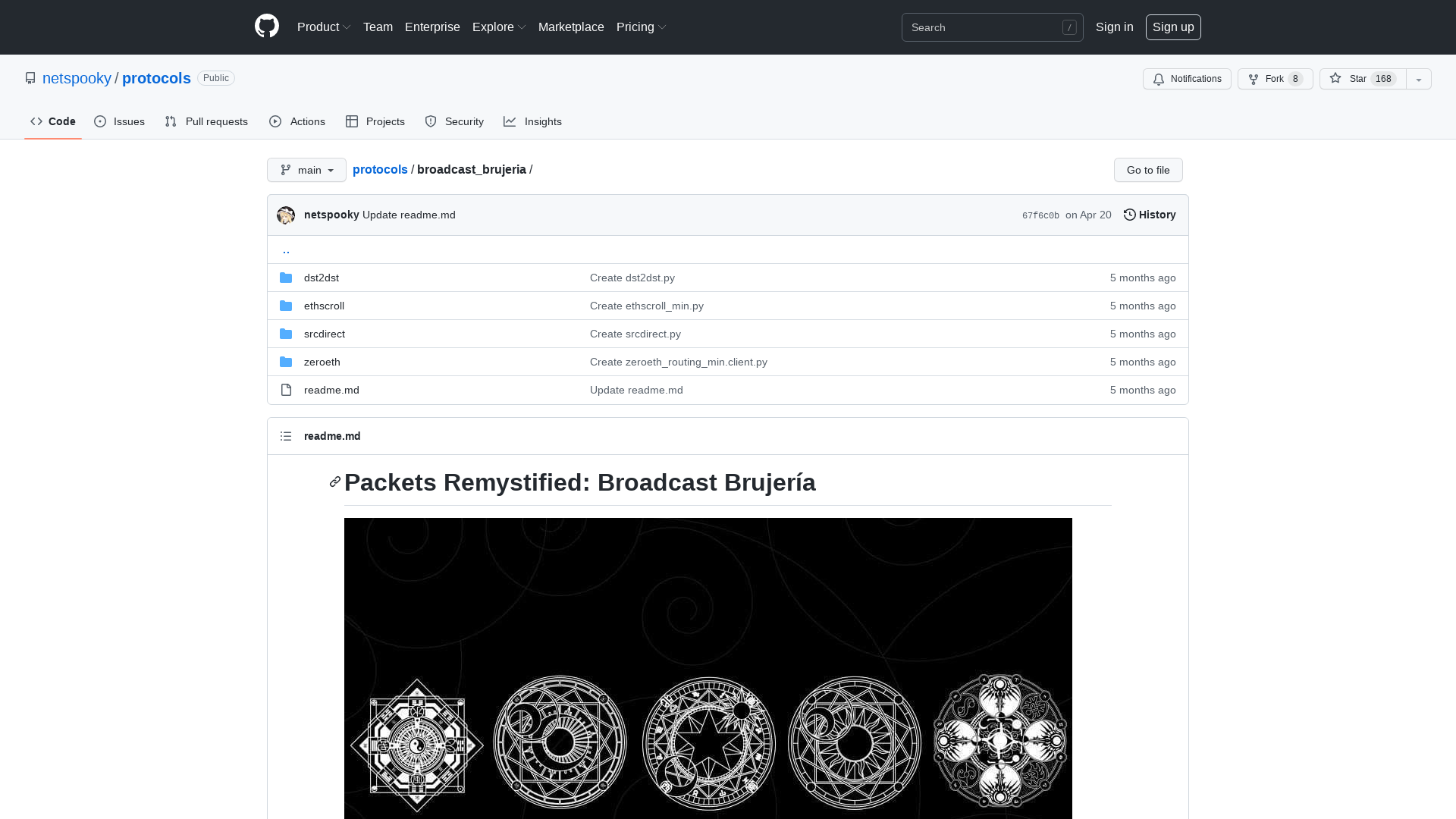Open the readme.md file name in the list

331,390
